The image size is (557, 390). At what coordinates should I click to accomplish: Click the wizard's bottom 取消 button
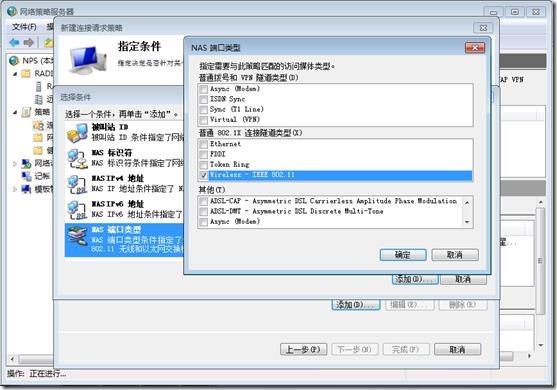click(x=458, y=350)
